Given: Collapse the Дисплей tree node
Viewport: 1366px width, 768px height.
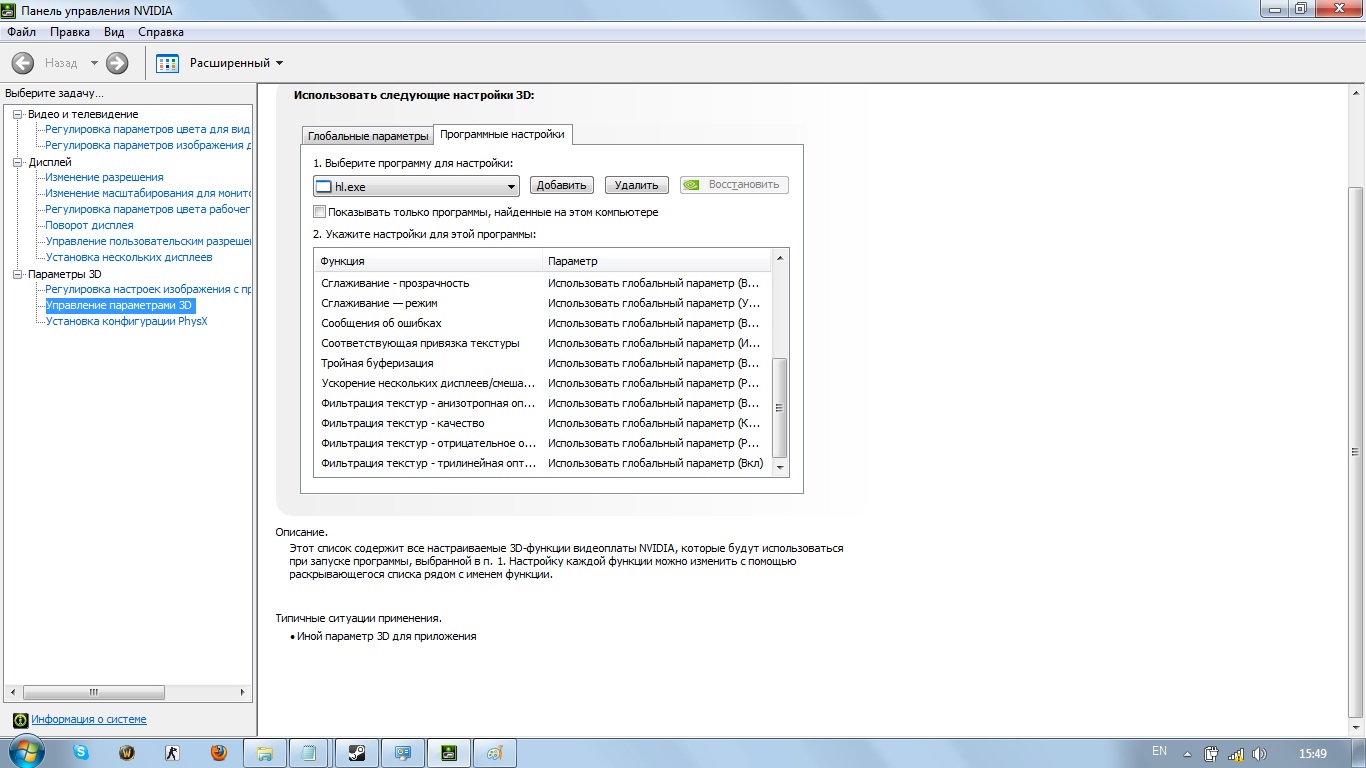Looking at the screenshot, I should click(17, 162).
